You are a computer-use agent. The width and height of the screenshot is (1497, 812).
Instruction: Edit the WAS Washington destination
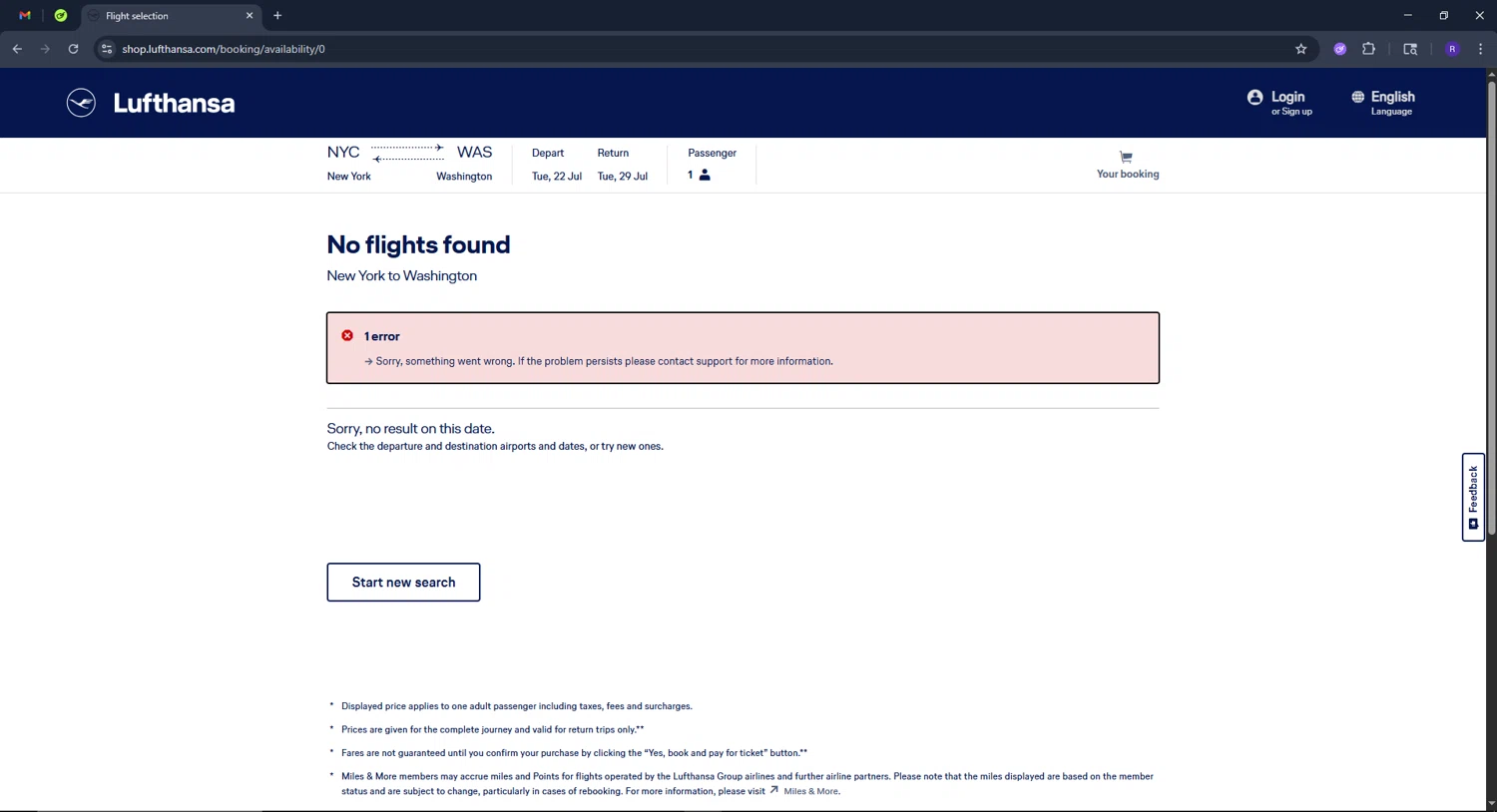(x=466, y=164)
